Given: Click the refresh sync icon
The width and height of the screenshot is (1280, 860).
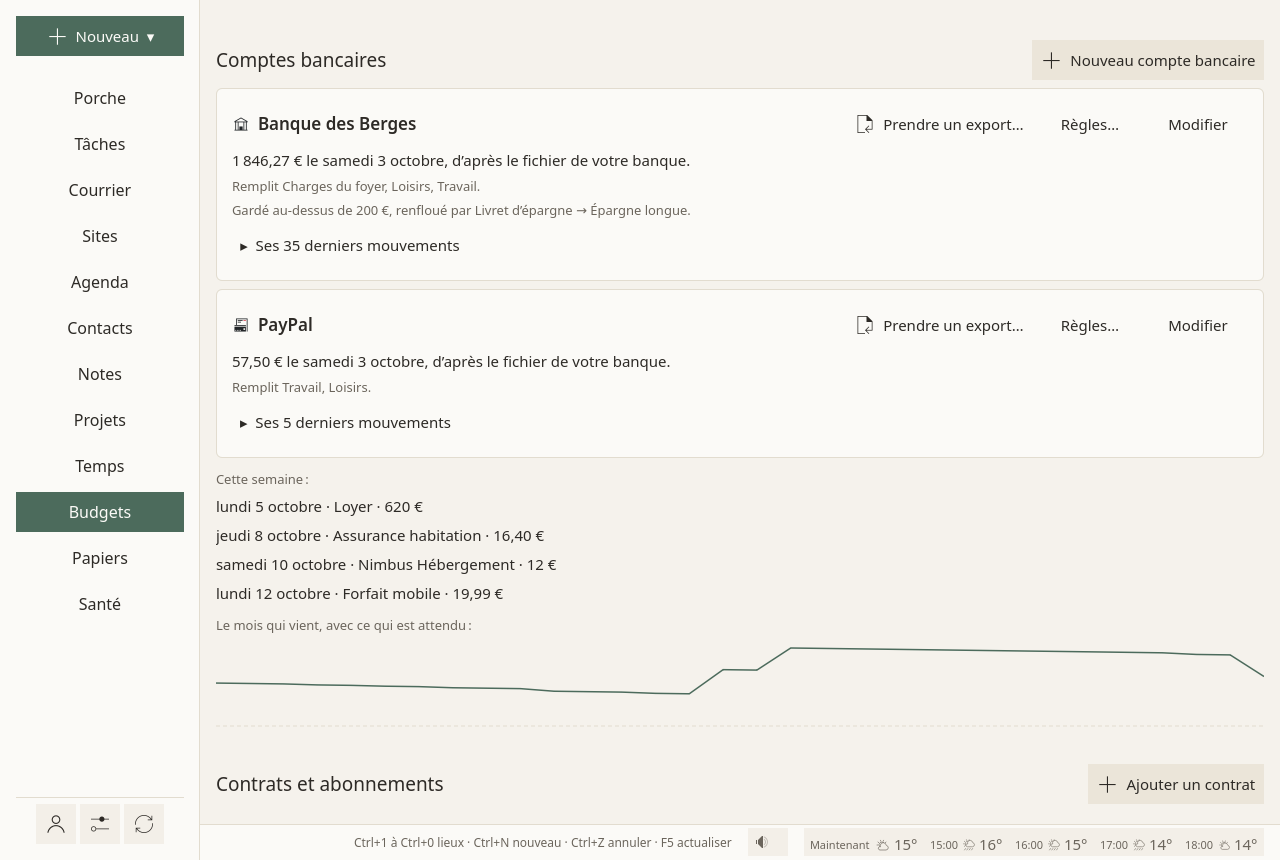Looking at the screenshot, I should [144, 824].
